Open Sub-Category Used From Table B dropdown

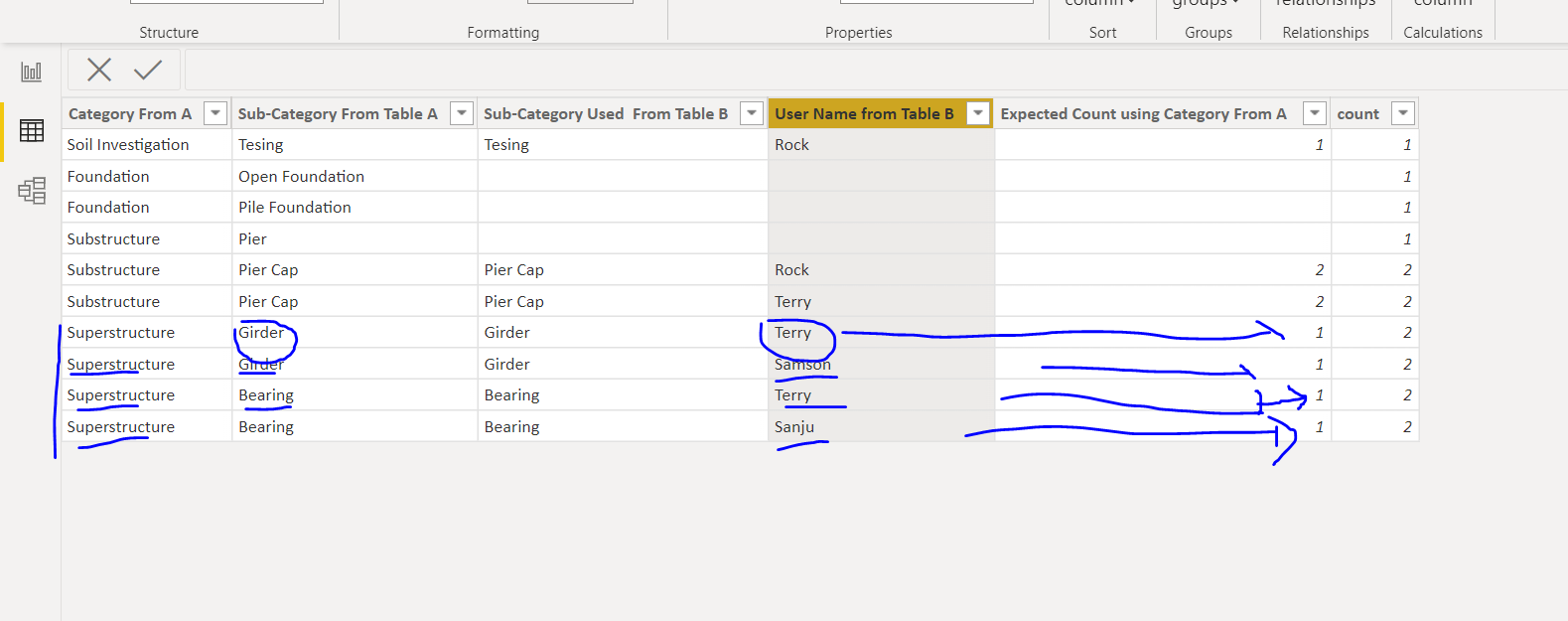click(x=752, y=113)
